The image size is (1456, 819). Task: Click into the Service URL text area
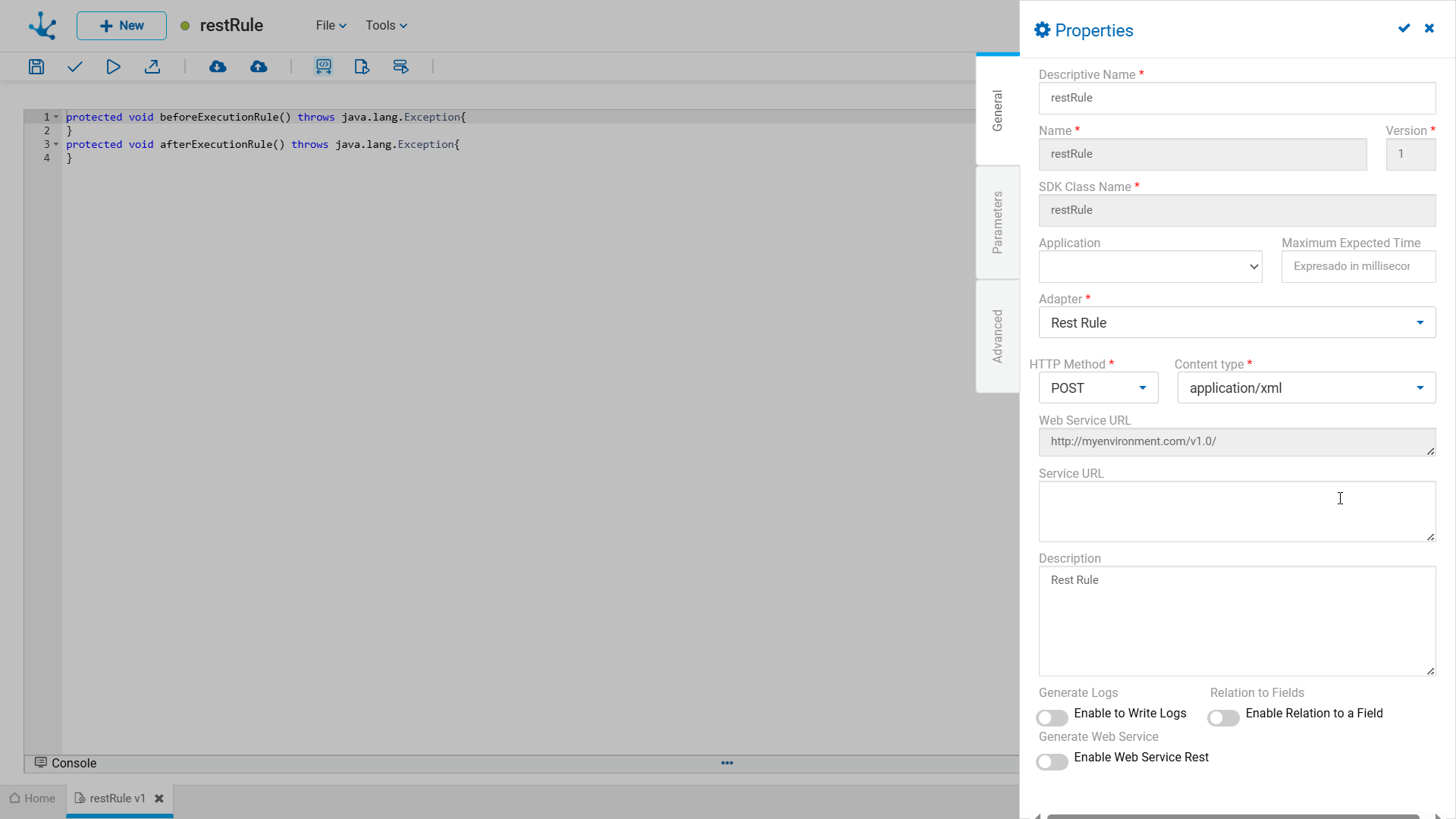point(1236,511)
